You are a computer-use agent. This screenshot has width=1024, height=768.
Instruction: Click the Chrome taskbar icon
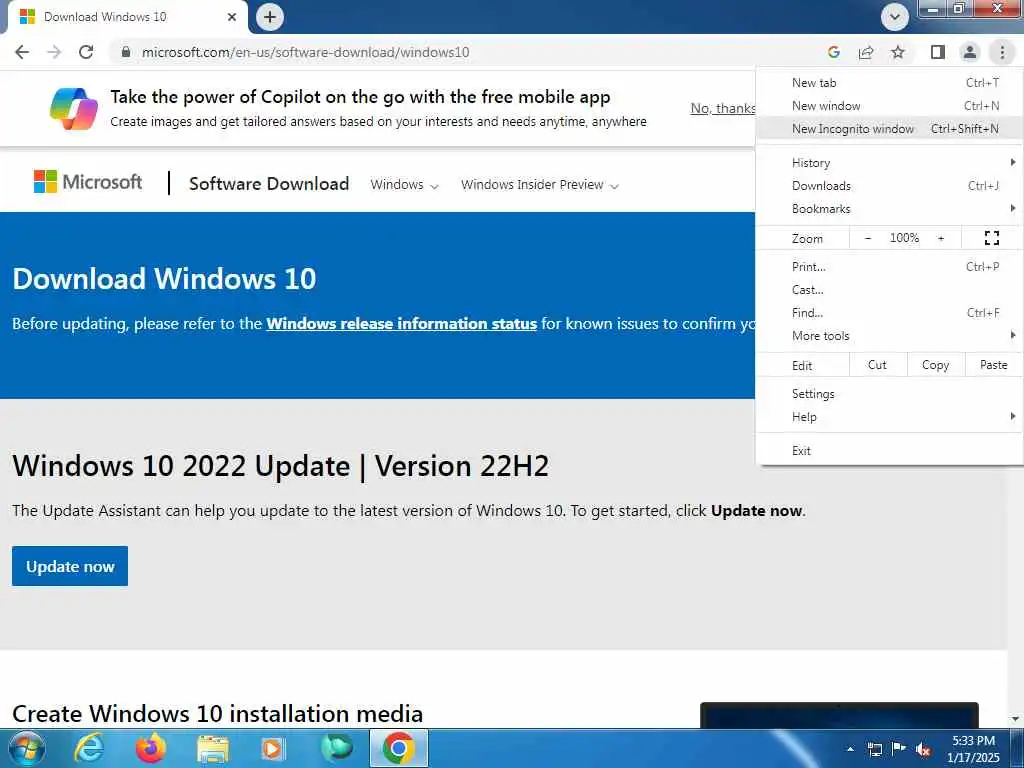[x=399, y=748]
